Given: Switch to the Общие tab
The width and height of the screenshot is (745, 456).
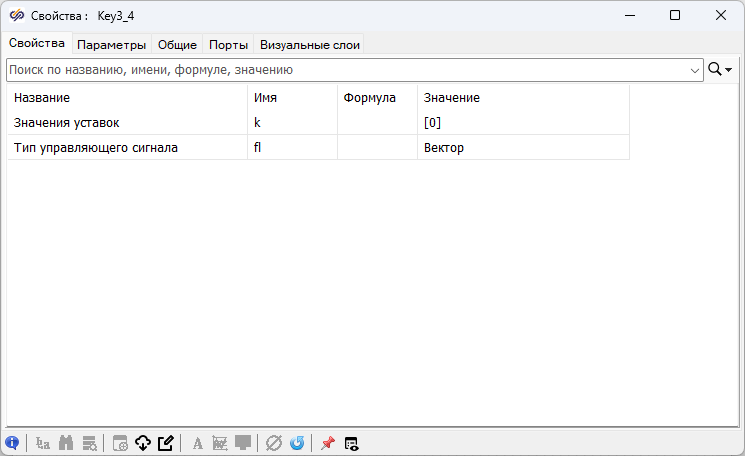Looking at the screenshot, I should 177,44.
